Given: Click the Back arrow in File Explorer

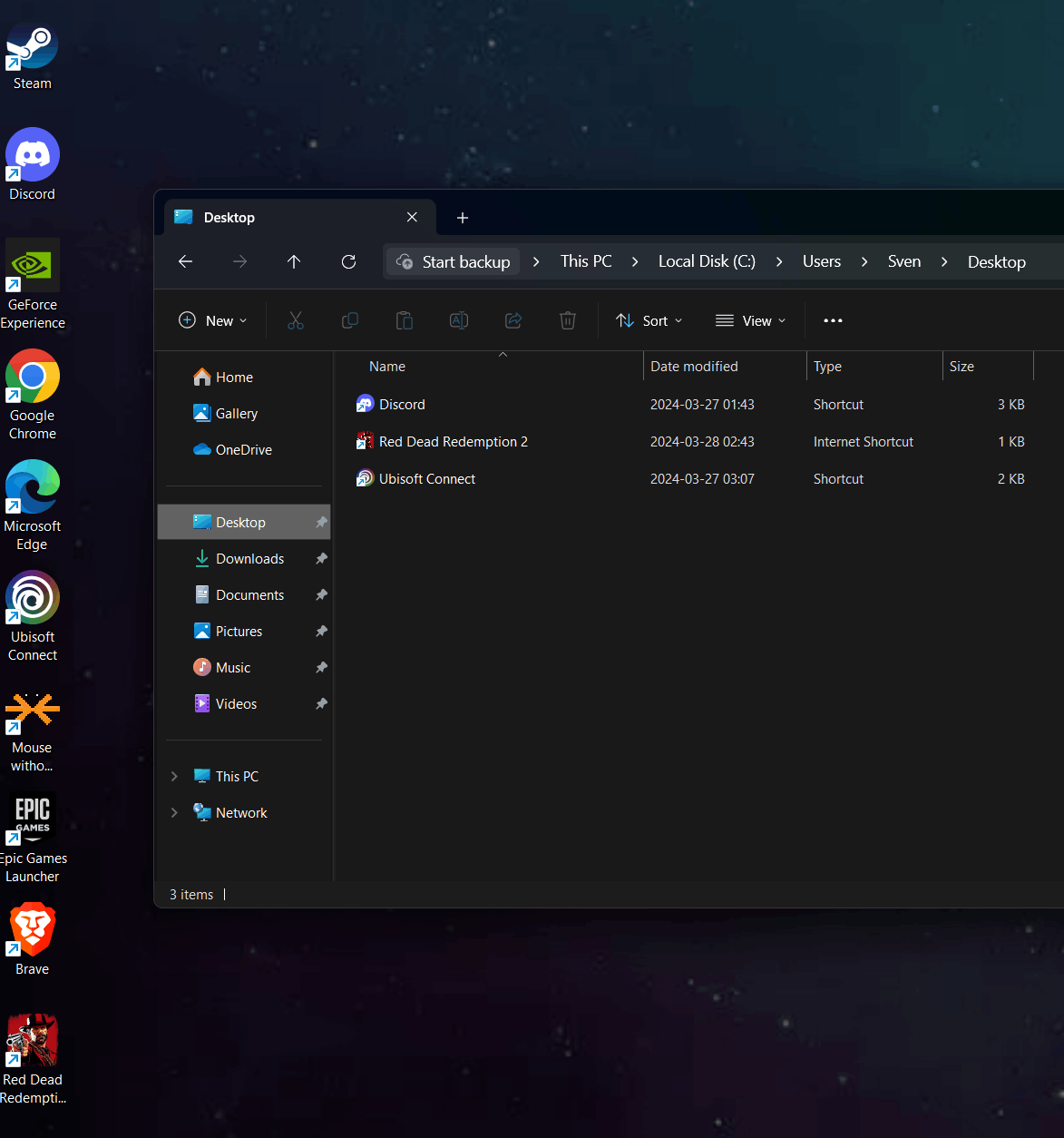Looking at the screenshot, I should pos(186,261).
